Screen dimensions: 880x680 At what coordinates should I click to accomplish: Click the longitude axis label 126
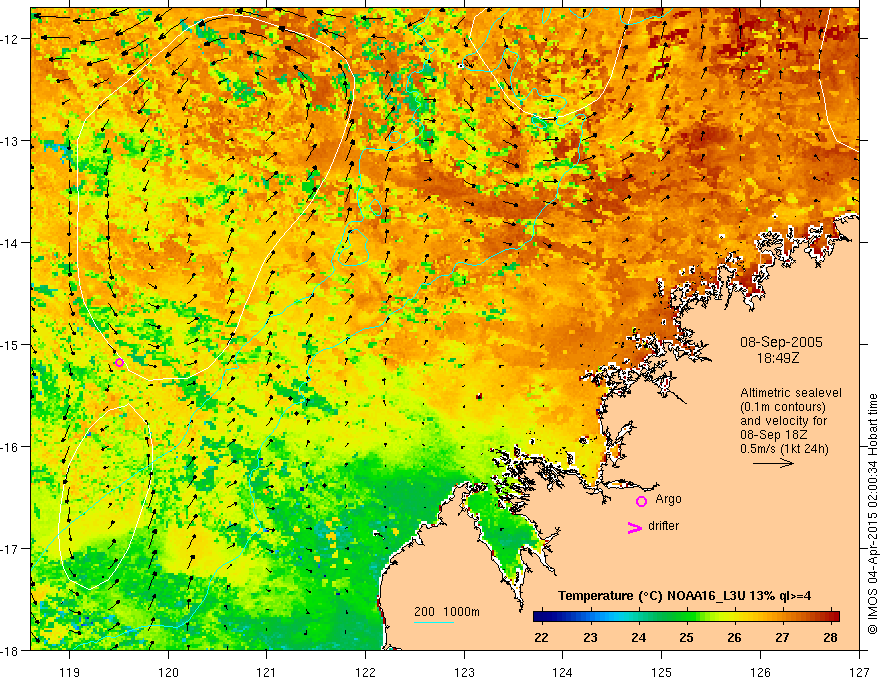click(x=760, y=672)
